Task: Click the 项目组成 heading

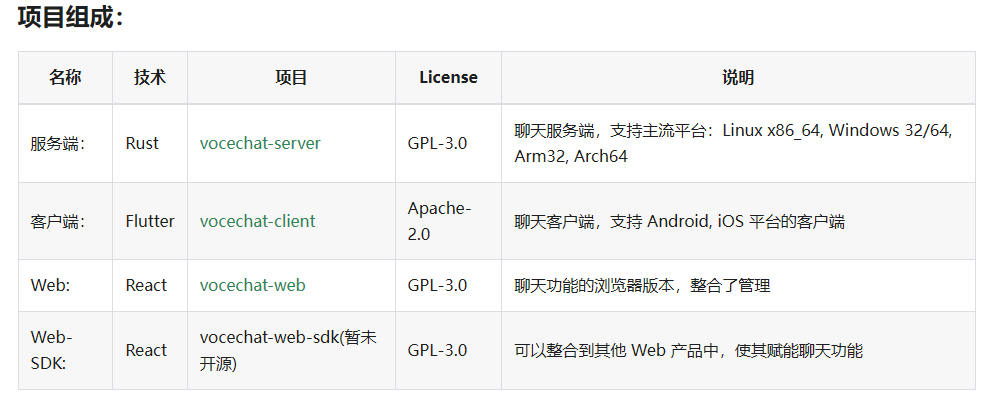Action: (71, 17)
